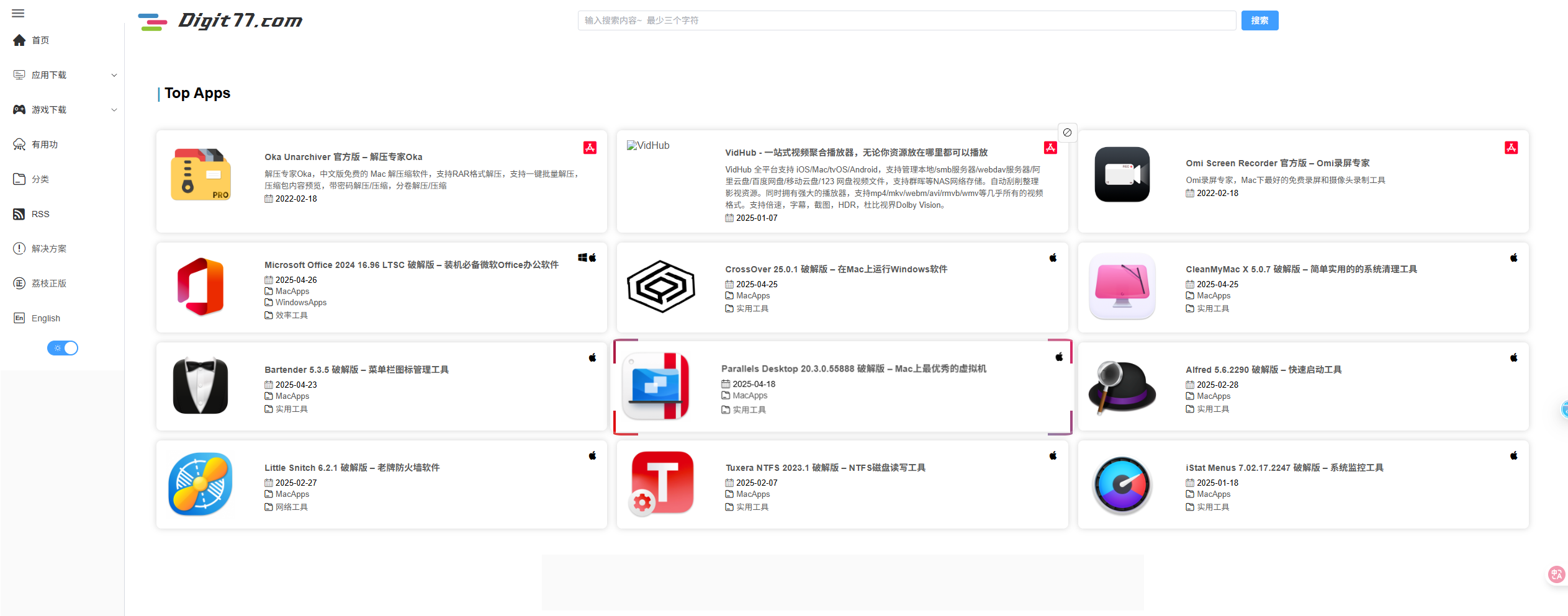Screen dimensions: 1568x616
Task: Open the CrossOver 25.0.1 title link
Action: tap(836, 269)
